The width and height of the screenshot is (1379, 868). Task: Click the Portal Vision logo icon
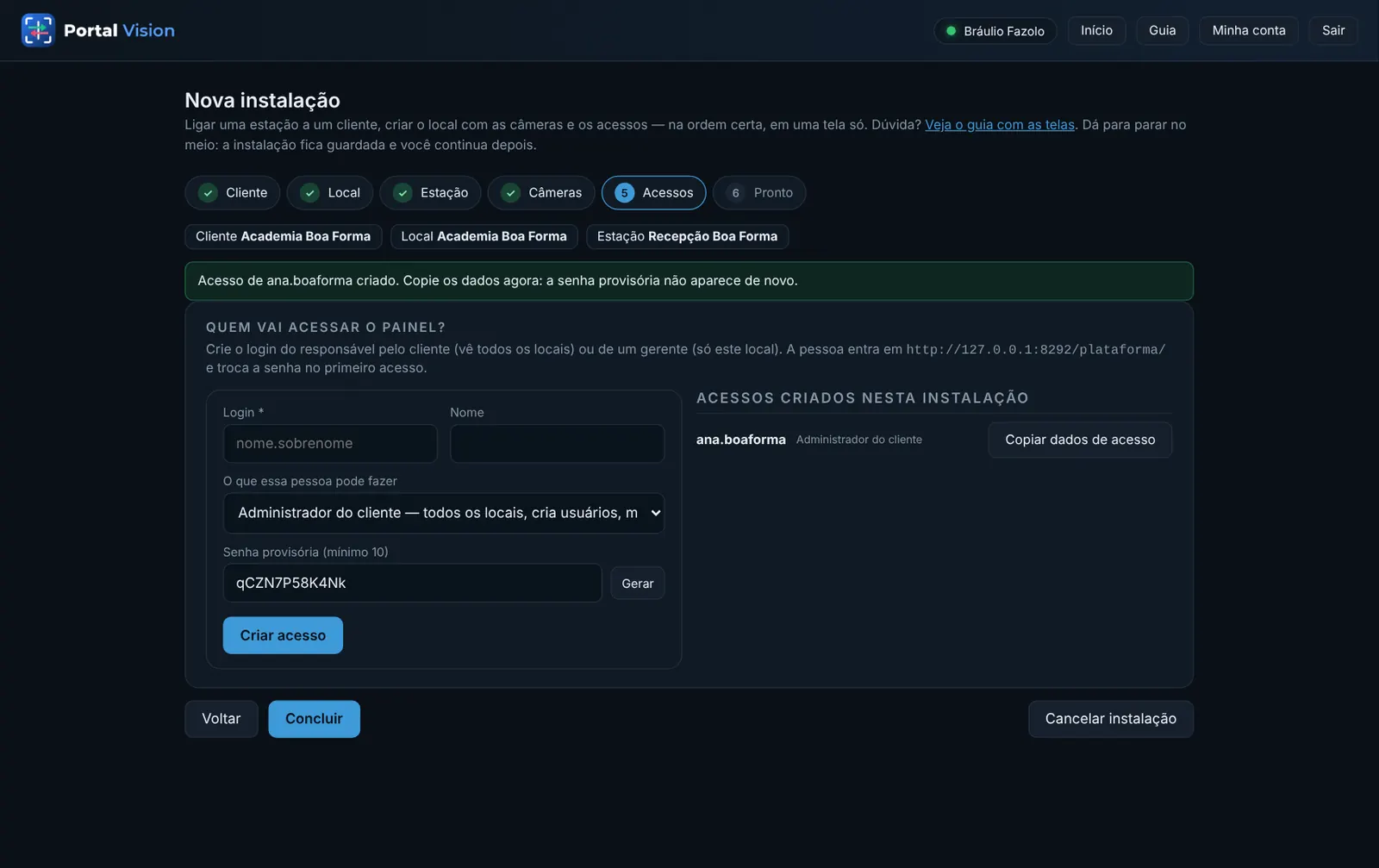[38, 30]
